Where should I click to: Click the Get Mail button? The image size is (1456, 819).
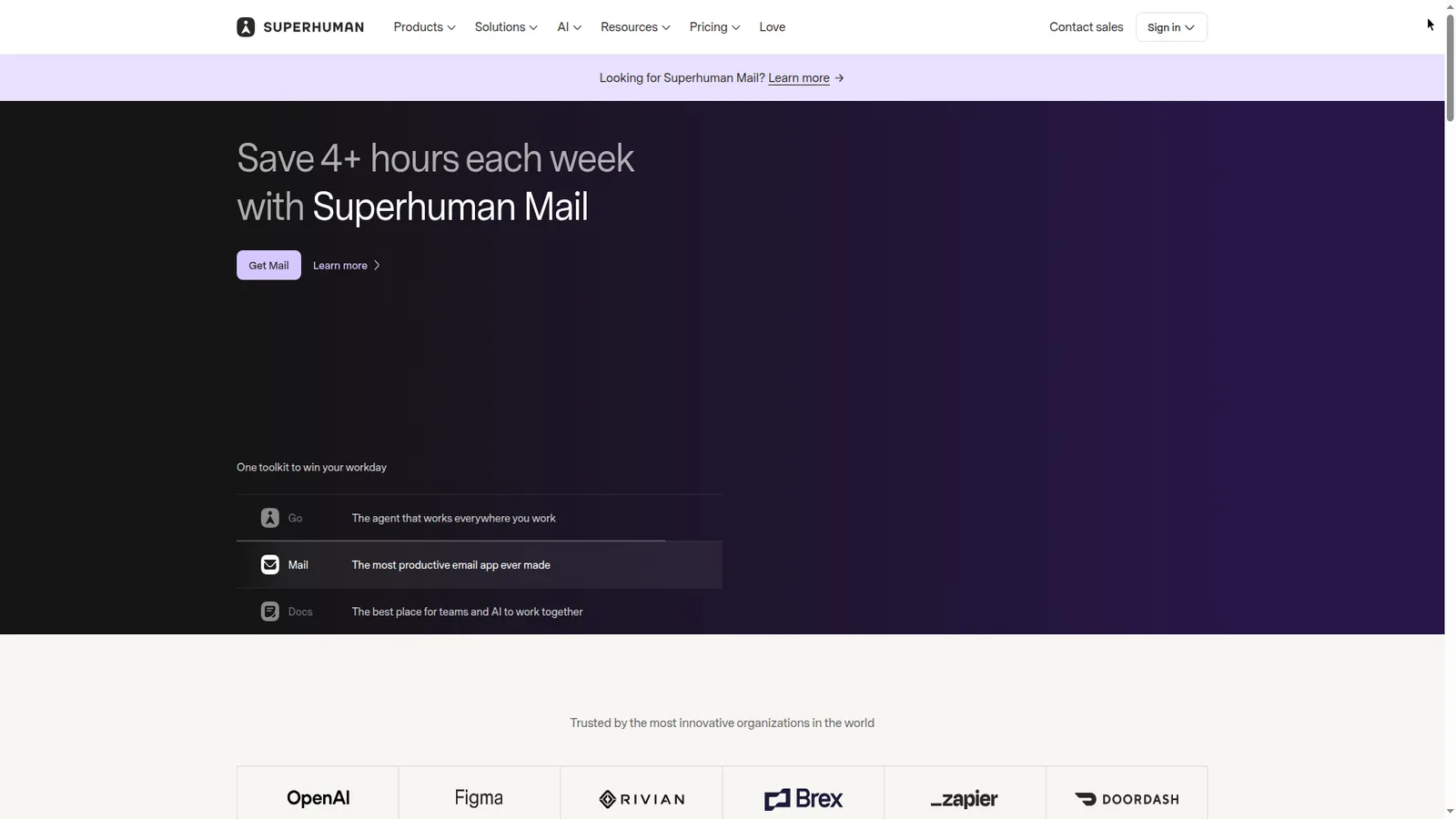(x=268, y=265)
